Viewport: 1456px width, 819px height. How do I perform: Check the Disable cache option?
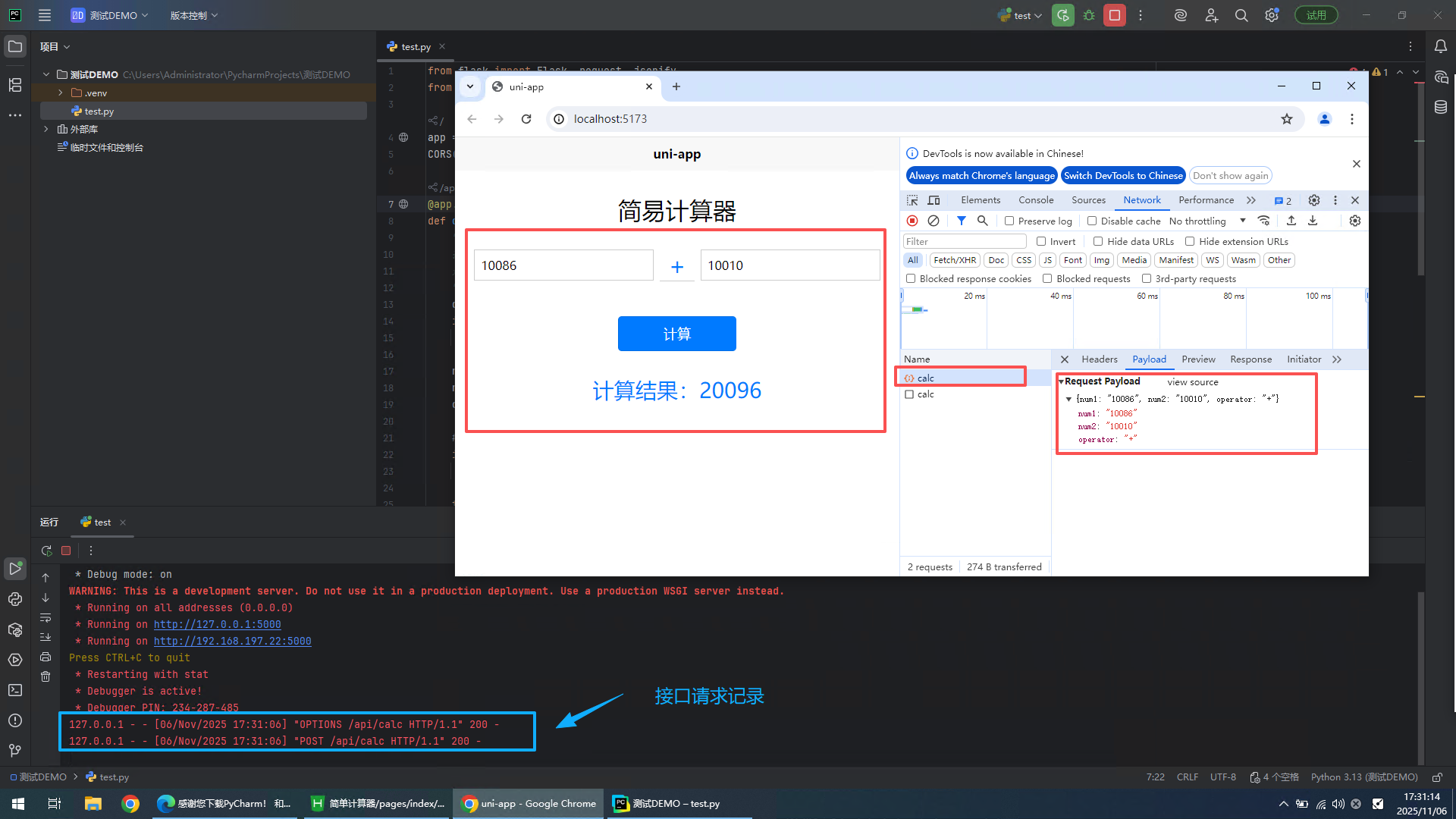coord(1092,221)
